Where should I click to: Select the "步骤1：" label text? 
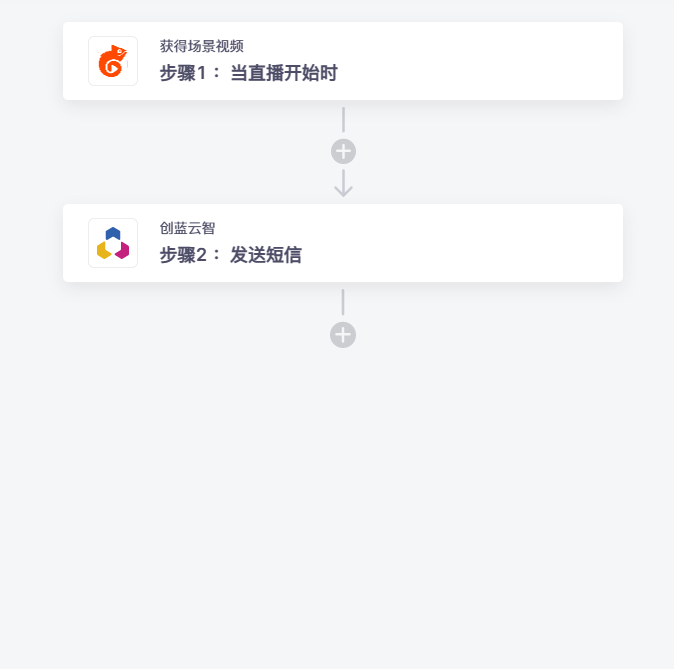click(190, 73)
